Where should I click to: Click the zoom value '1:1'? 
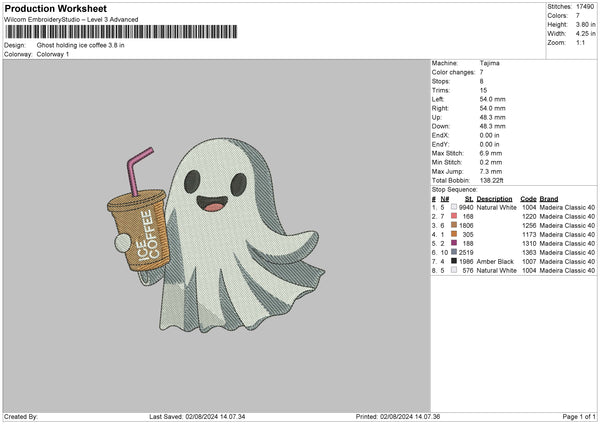coord(580,42)
